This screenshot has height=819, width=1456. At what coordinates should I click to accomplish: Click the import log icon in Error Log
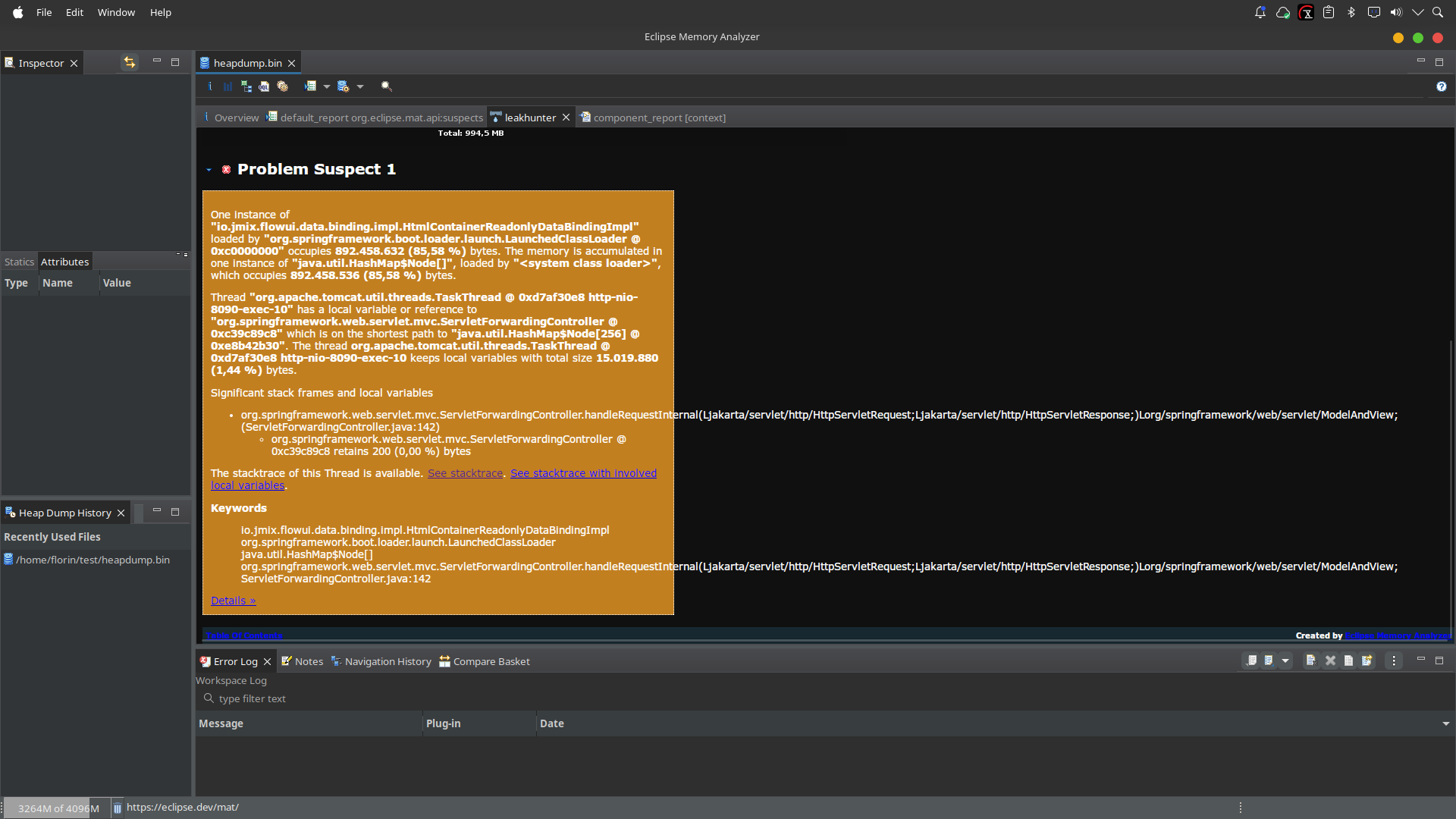(1269, 661)
